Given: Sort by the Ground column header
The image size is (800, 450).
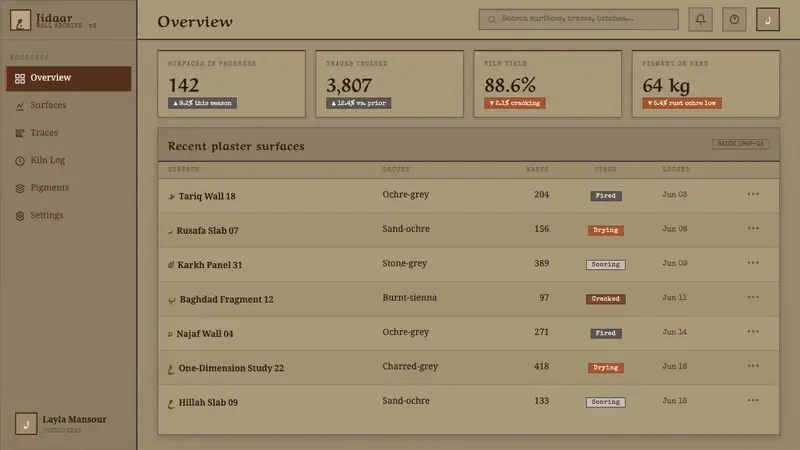Looking at the screenshot, I should 396,169.
